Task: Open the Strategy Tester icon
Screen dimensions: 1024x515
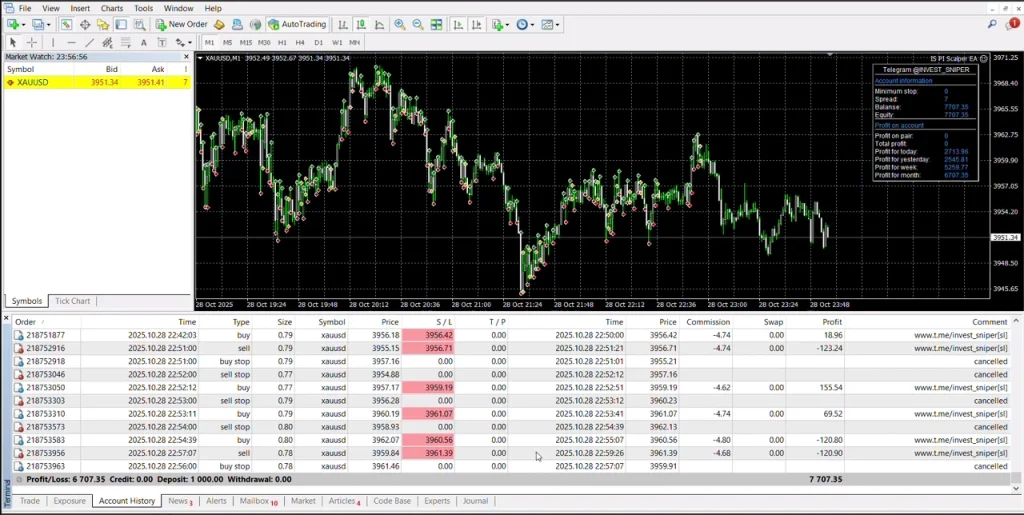Action: (140, 24)
